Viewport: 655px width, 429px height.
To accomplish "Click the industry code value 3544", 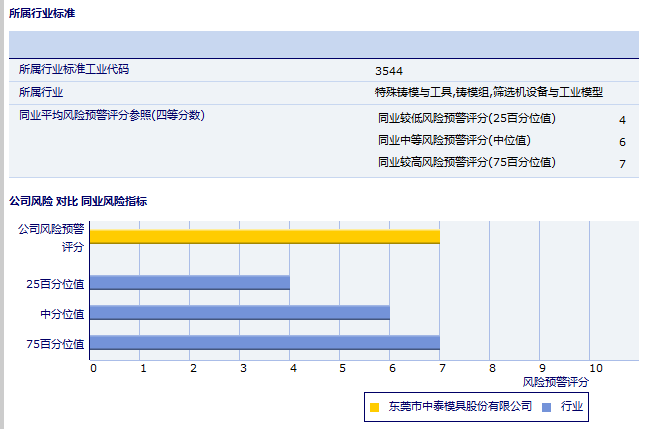I will point(389,71).
